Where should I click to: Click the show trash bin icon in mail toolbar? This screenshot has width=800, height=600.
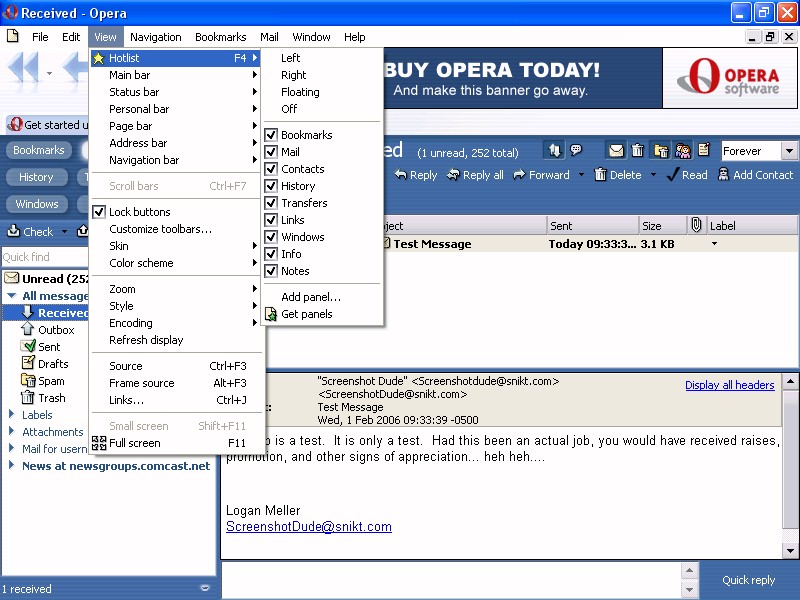coord(637,151)
